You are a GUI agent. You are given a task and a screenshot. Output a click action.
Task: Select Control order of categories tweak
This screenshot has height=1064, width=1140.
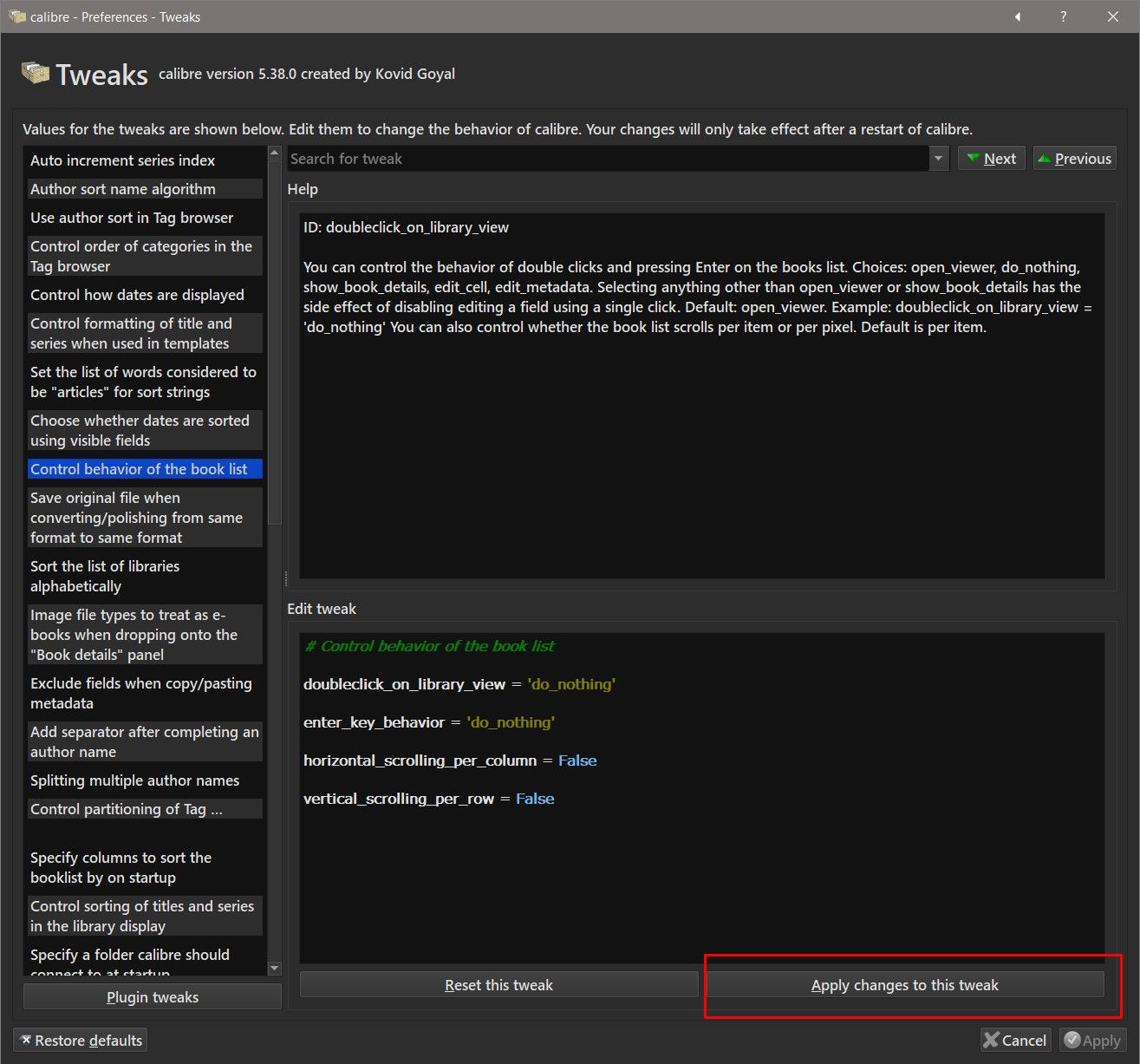[x=145, y=257]
